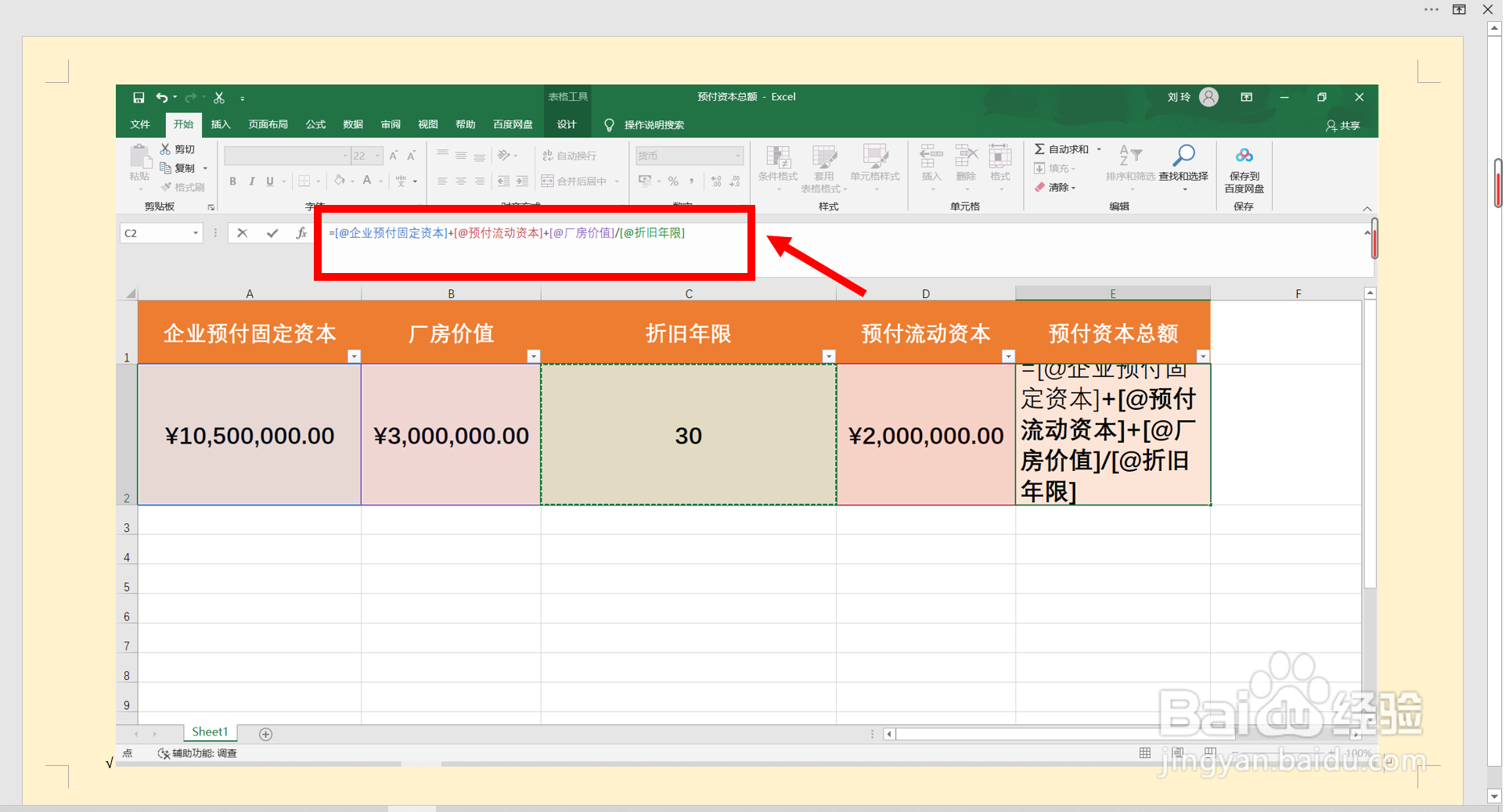1509x812 pixels.
Task: Click the Comma style icon
Action: point(692,181)
